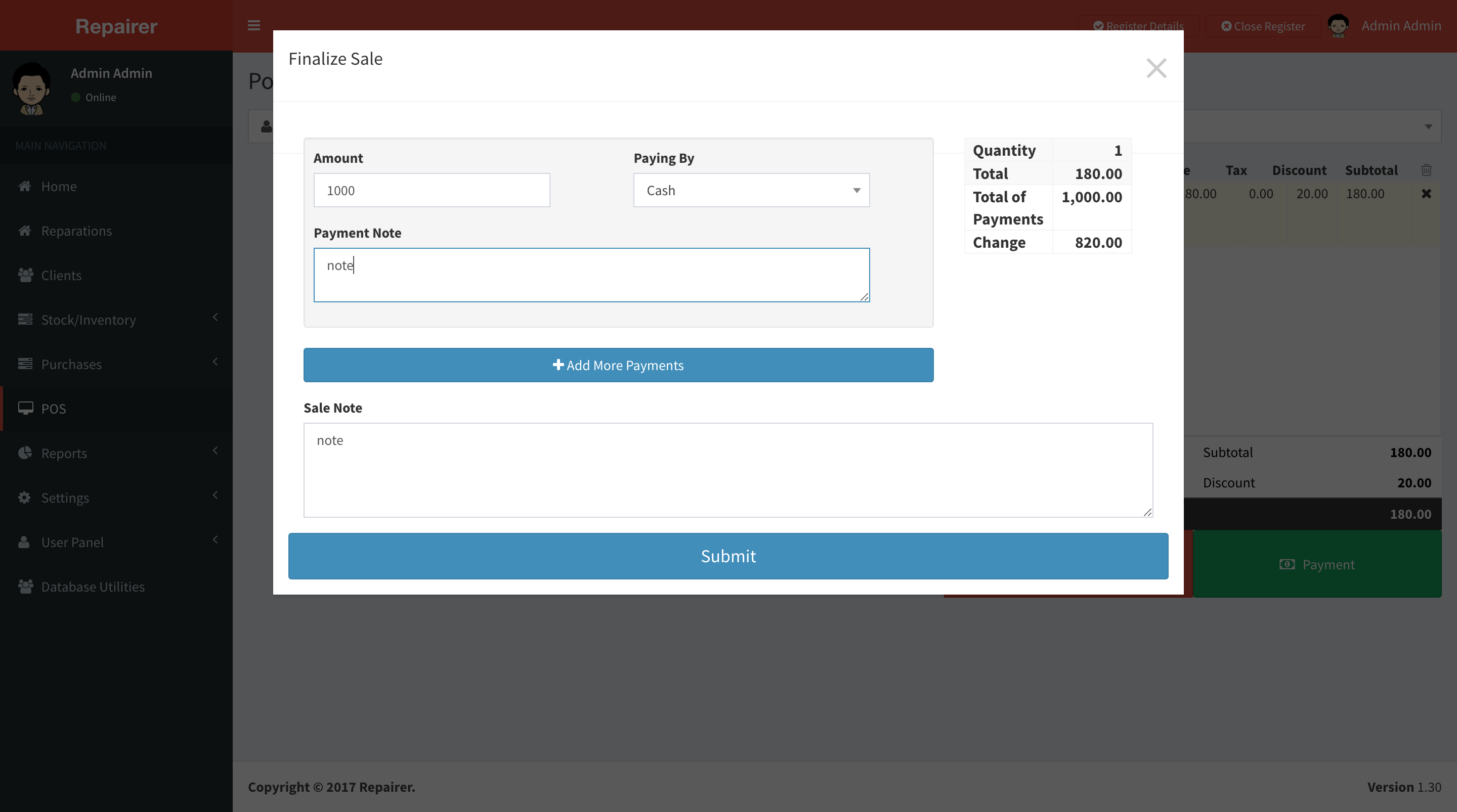Screen dimensions: 1457x812
Task: Expand the Stock/Inventory menu
Action: pos(116,320)
